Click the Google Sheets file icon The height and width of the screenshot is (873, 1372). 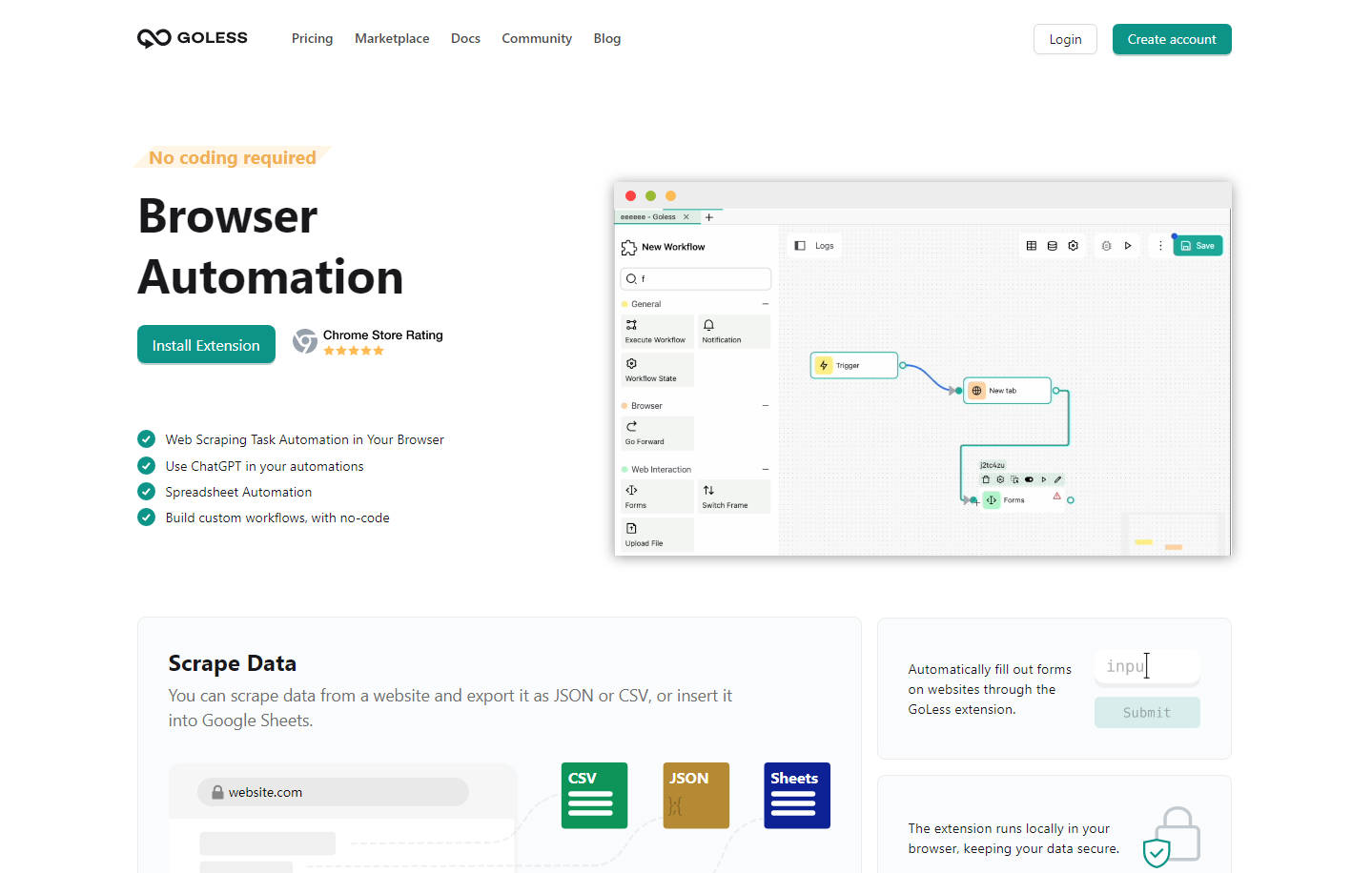796,795
